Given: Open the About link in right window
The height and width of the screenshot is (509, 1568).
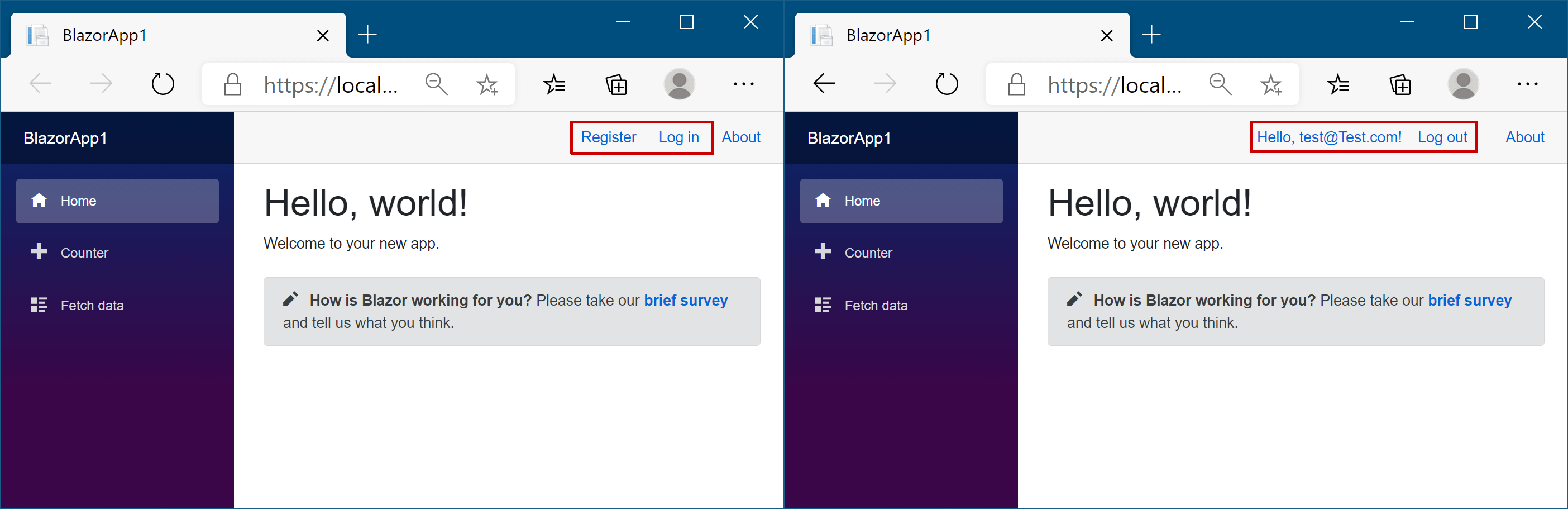Looking at the screenshot, I should [1525, 137].
